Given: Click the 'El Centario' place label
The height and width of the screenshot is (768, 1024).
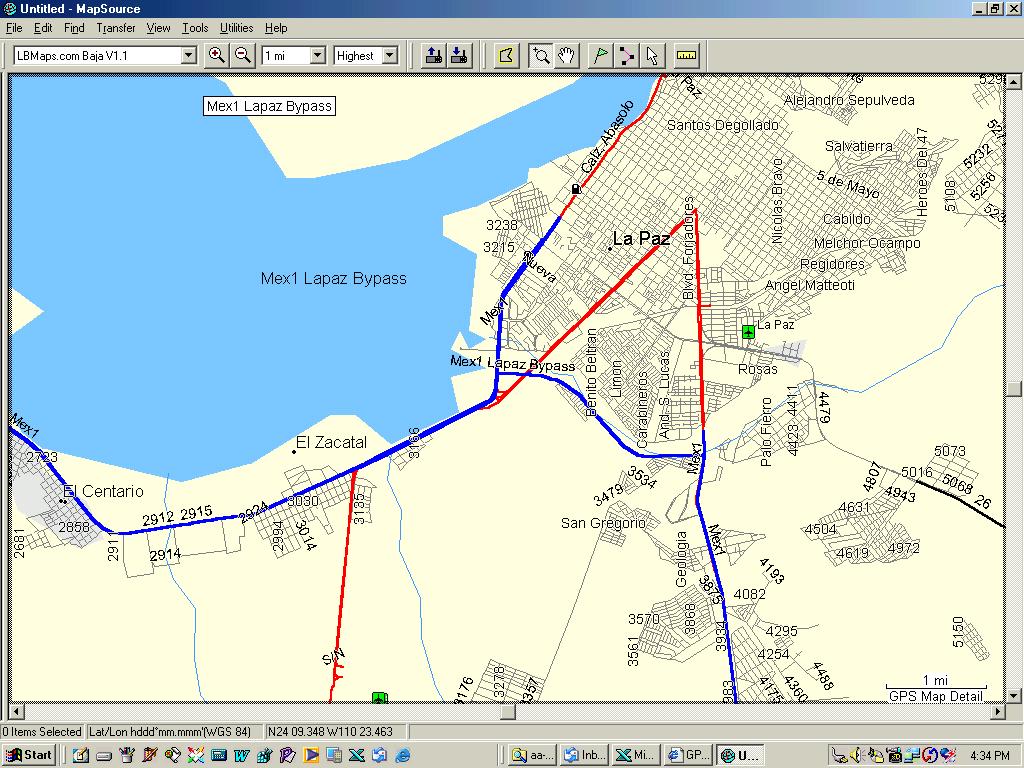Looking at the screenshot, I should (103, 491).
